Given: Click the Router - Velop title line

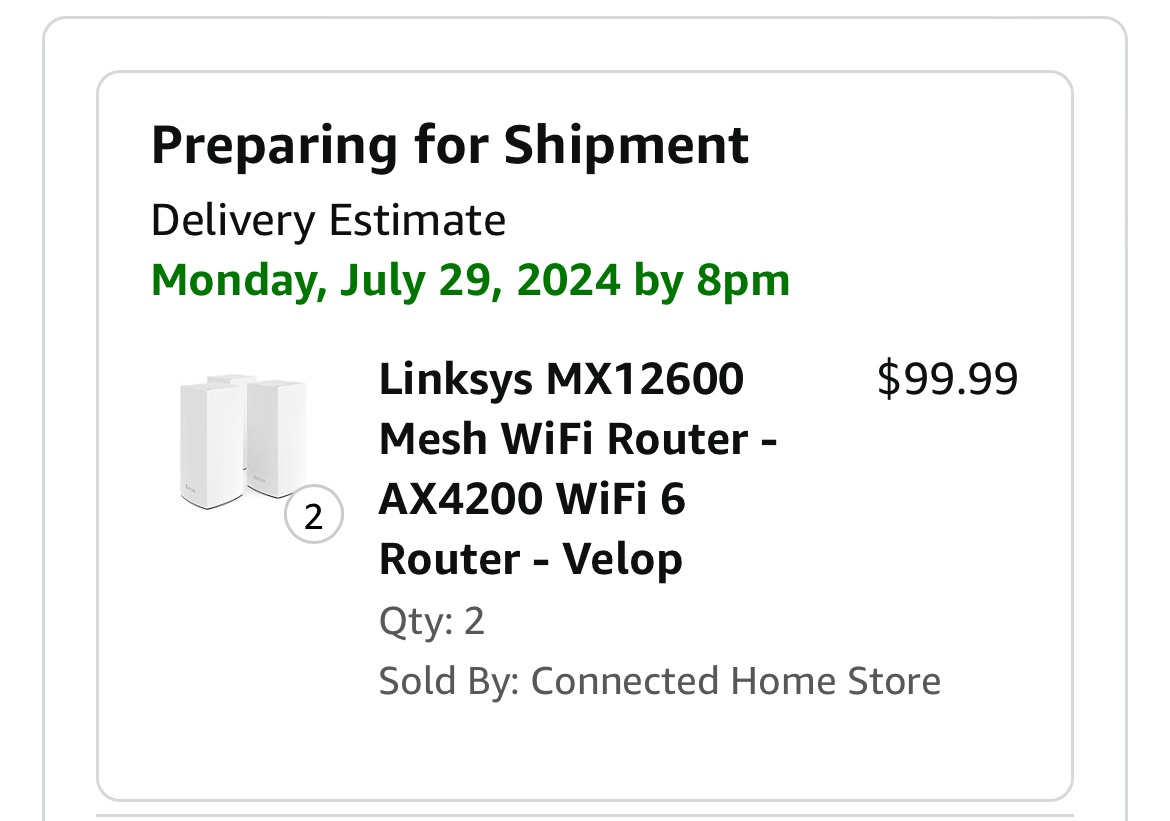Looking at the screenshot, I should tap(530, 559).
